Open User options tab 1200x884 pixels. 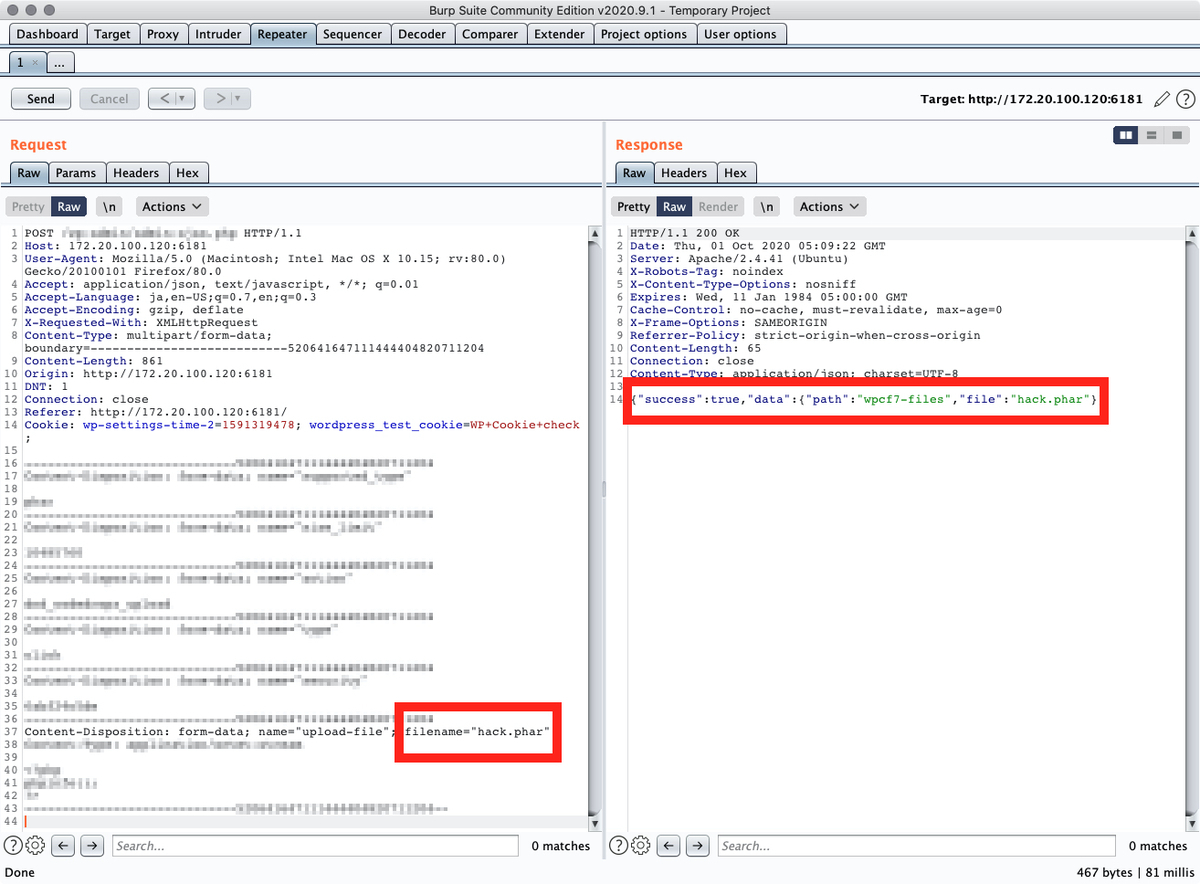(x=740, y=34)
